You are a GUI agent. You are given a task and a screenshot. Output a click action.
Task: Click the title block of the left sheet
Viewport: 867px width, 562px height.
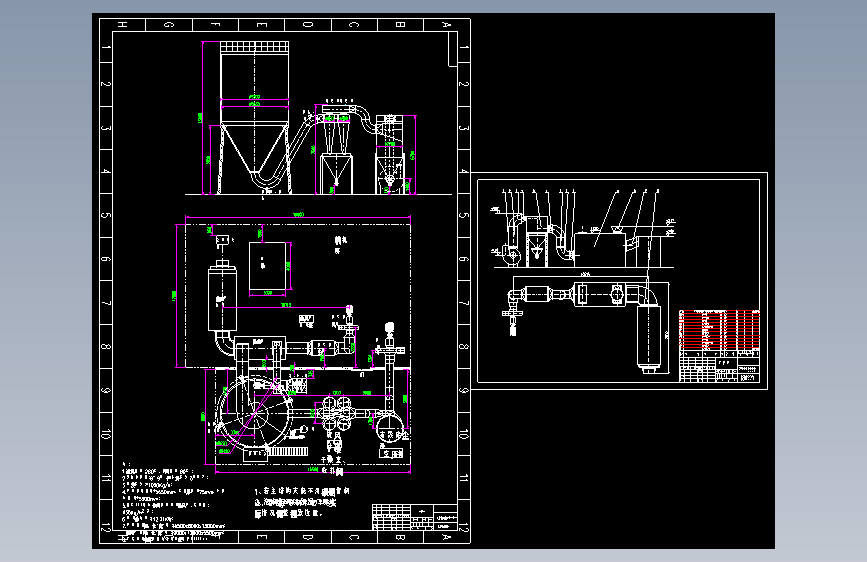(x=414, y=517)
